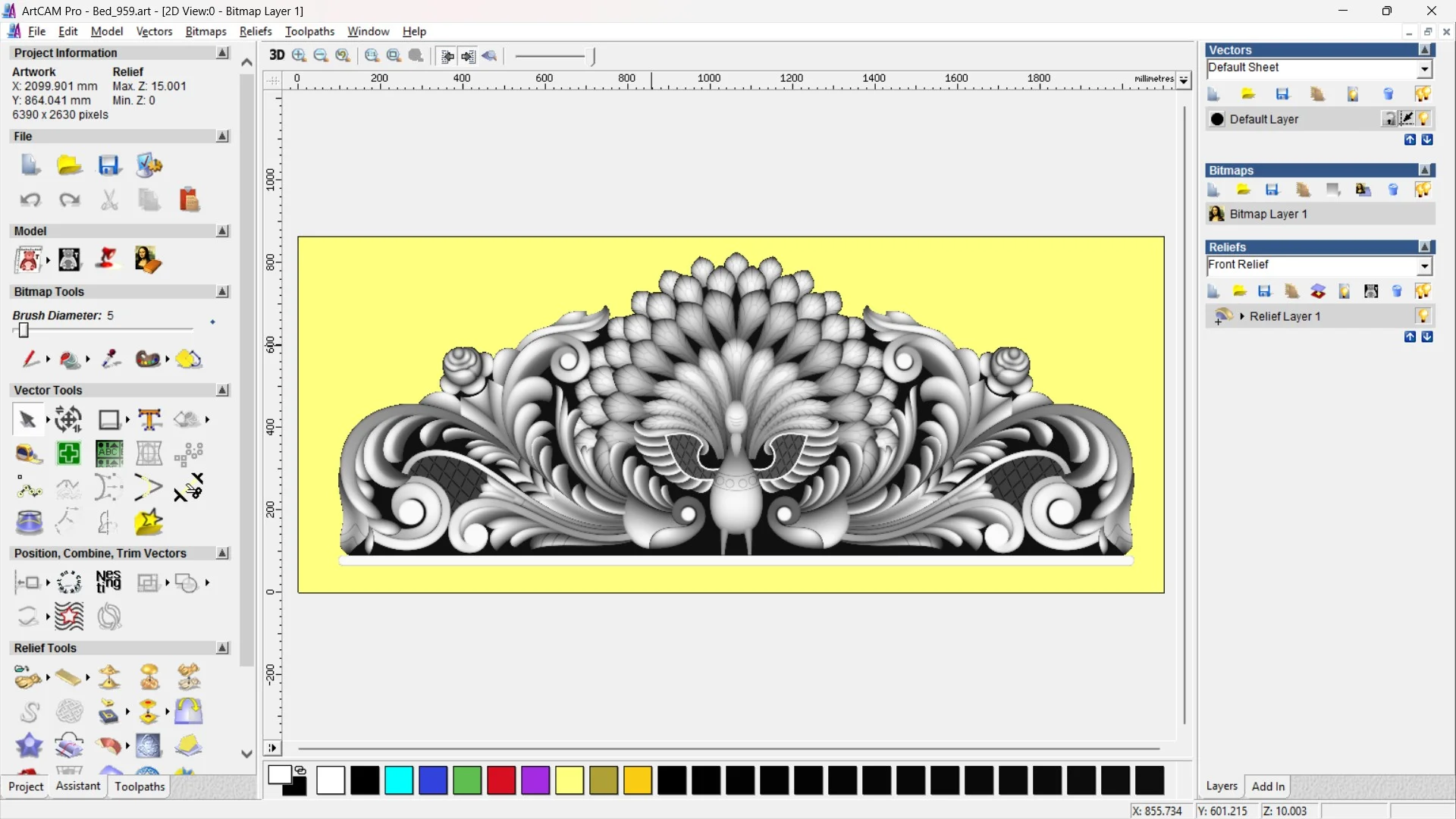Select the Create Rectangle vector tool

coord(109,419)
